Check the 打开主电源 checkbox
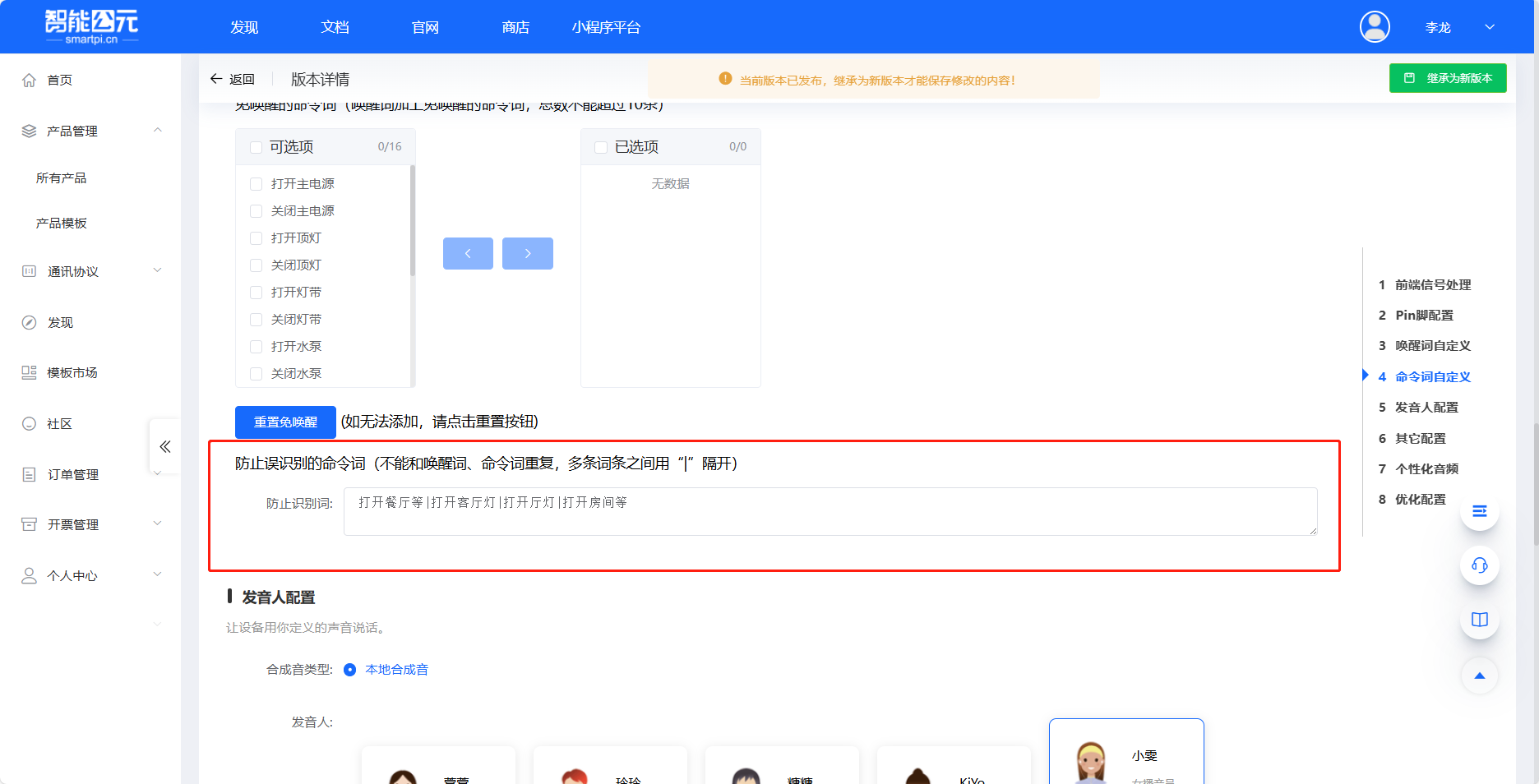Screen dimensions: 1539x784 coord(256,183)
